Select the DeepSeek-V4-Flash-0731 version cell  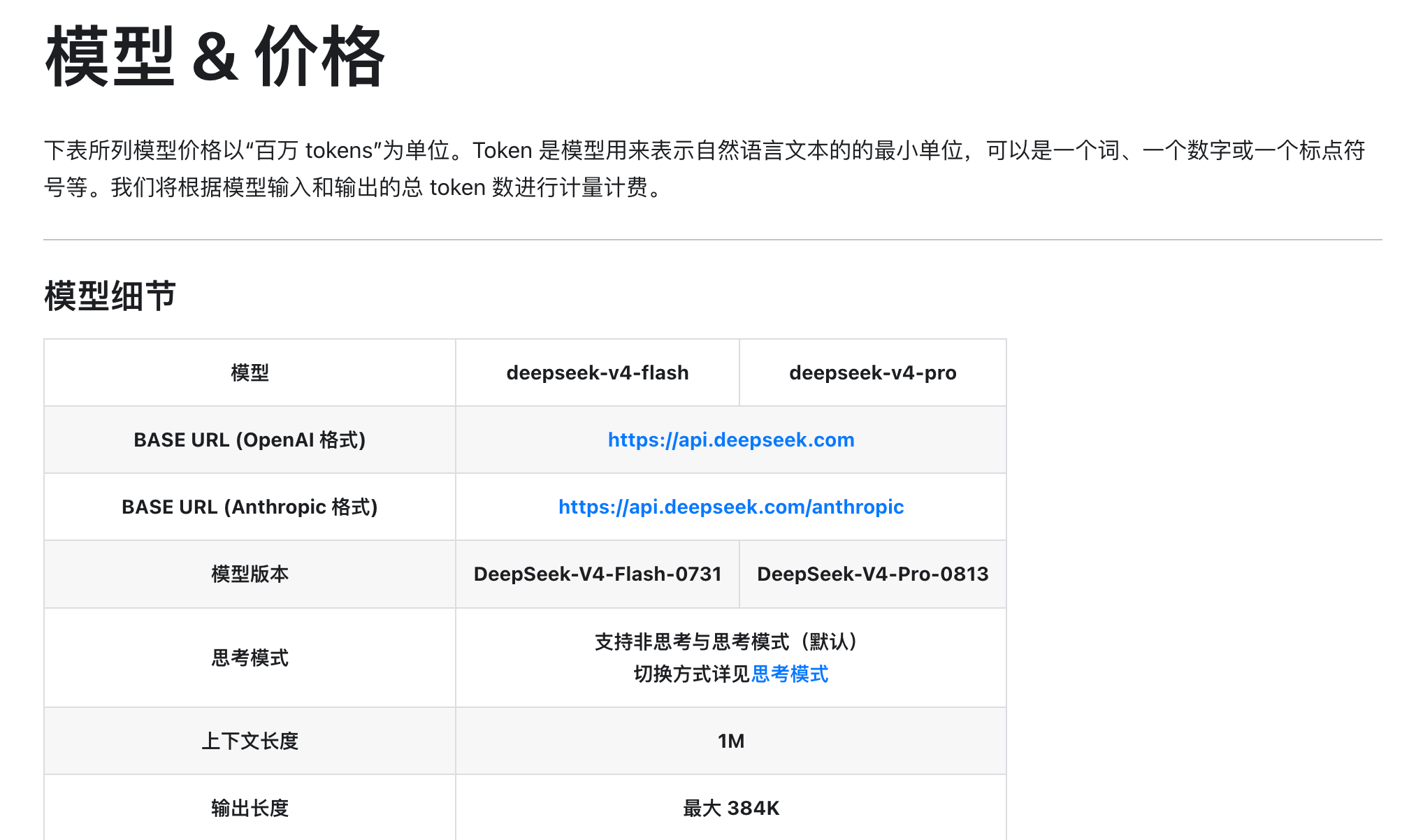coord(598,574)
